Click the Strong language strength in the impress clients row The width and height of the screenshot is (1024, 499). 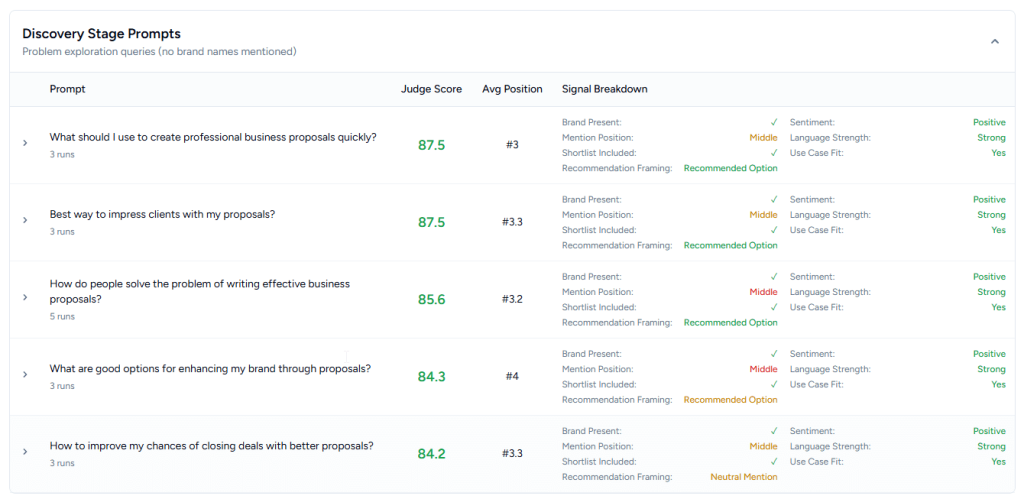pos(991,215)
